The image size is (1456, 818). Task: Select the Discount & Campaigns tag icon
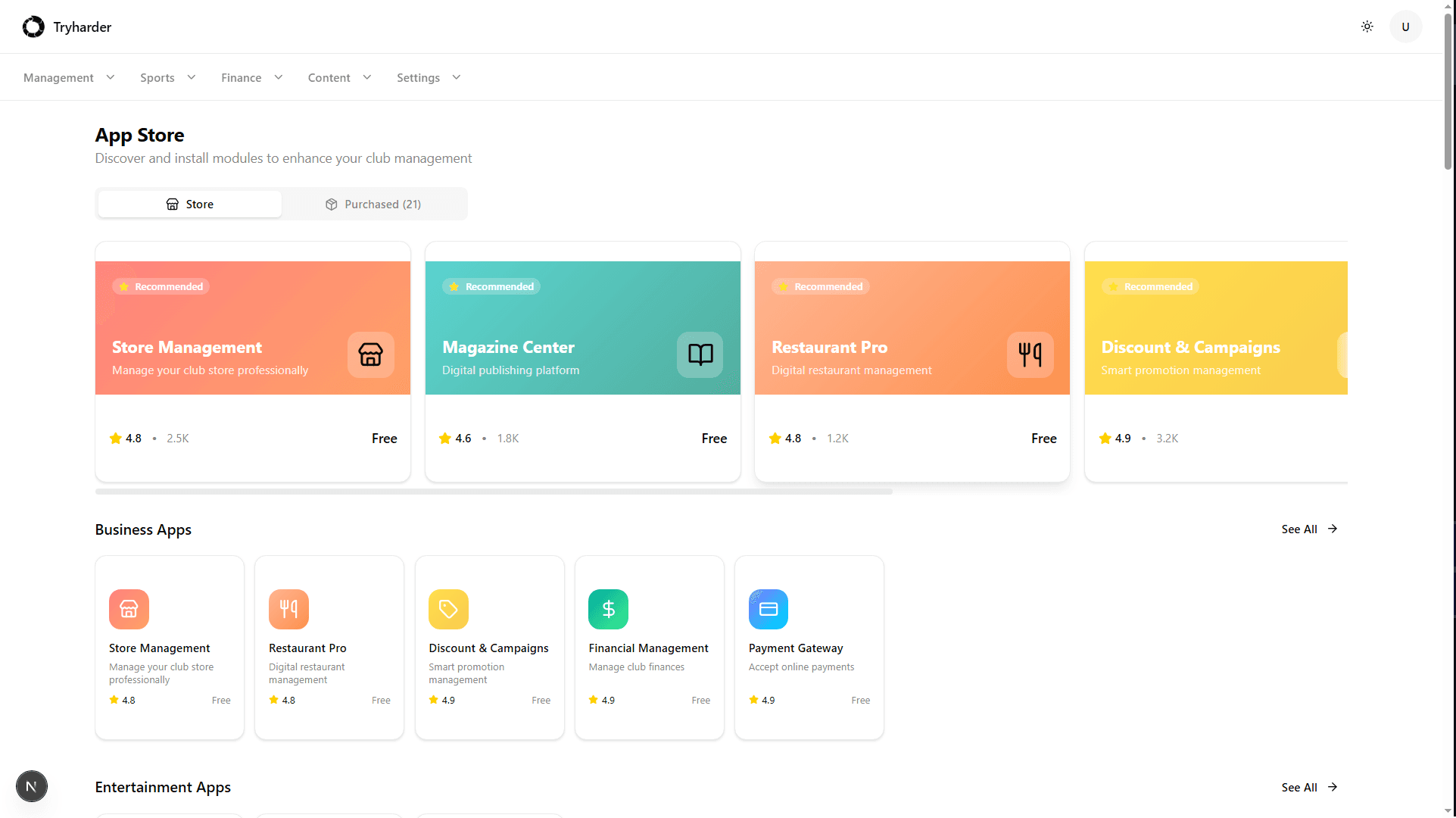pos(448,609)
